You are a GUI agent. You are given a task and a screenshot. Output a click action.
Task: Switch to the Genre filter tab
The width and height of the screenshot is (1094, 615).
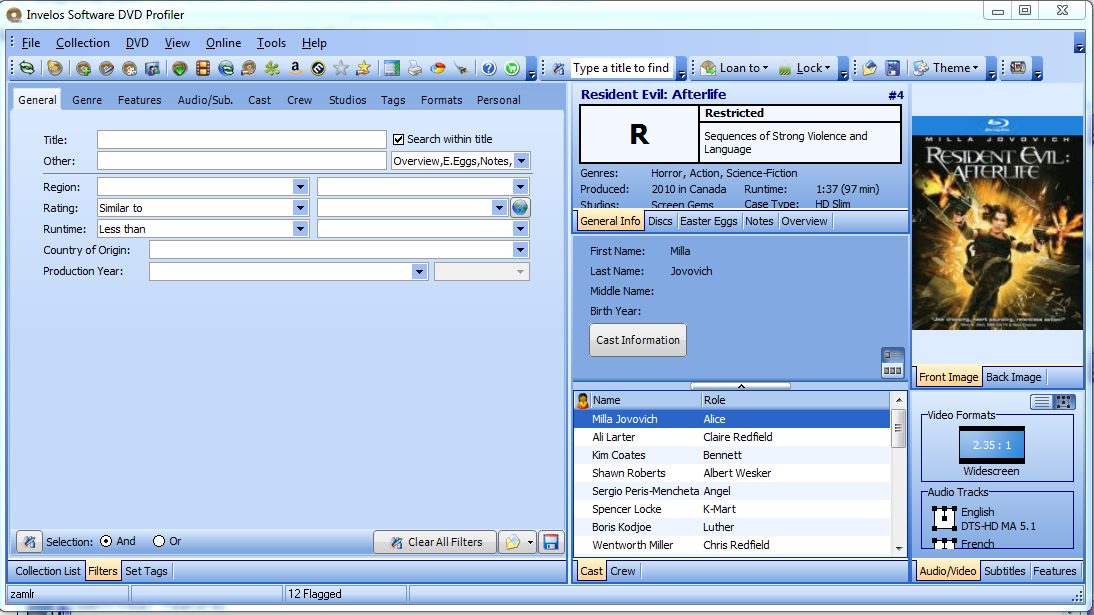coord(87,101)
